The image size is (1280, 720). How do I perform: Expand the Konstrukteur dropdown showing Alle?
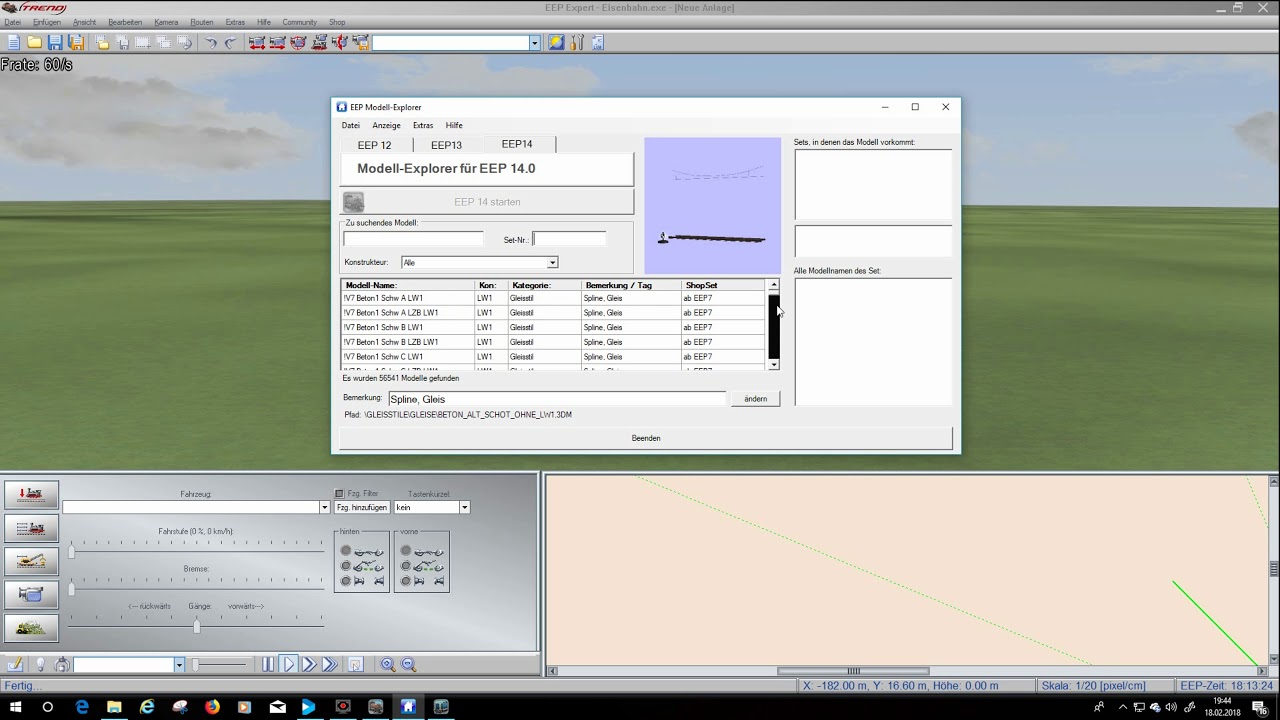point(552,263)
